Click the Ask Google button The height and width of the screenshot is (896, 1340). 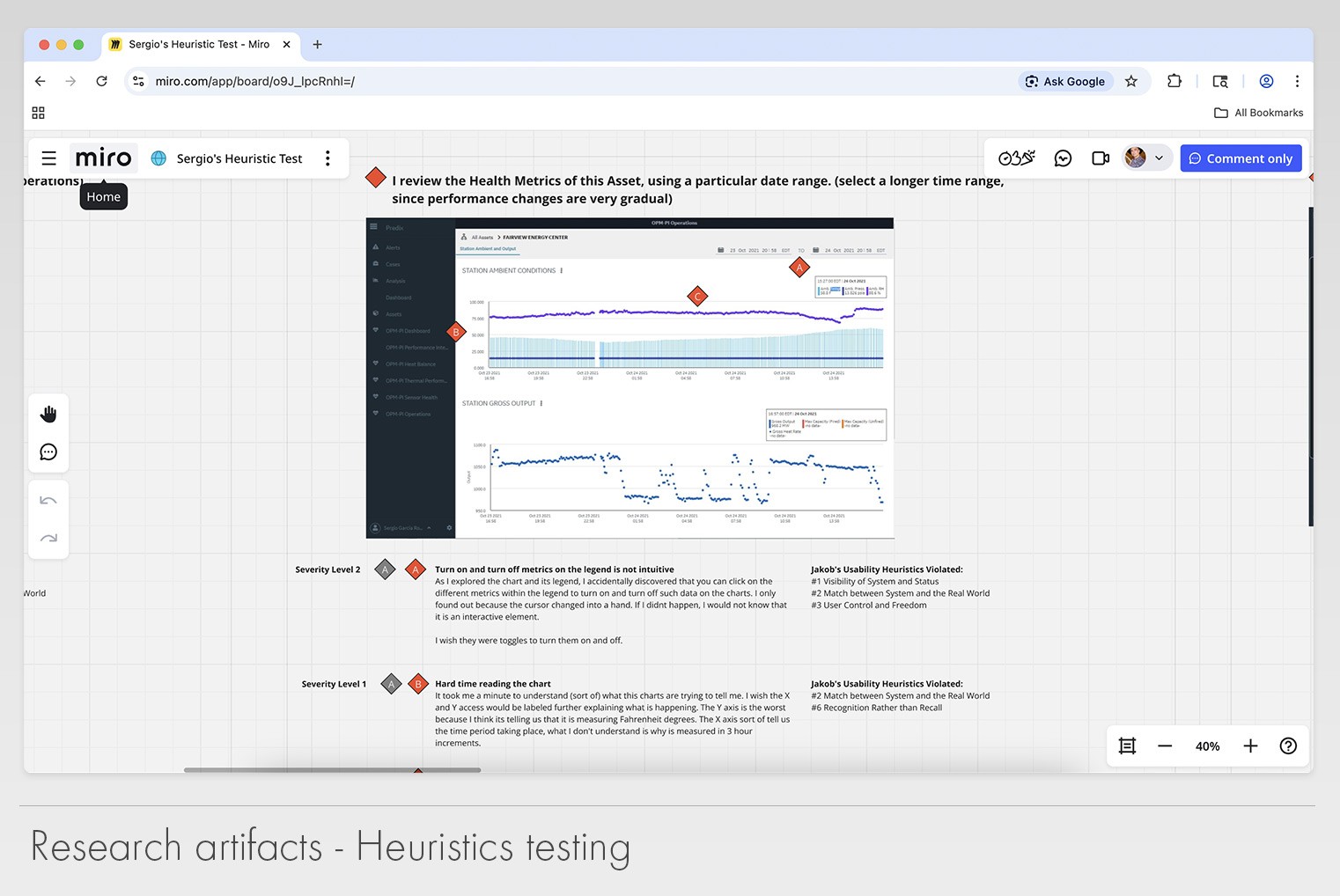(1065, 81)
